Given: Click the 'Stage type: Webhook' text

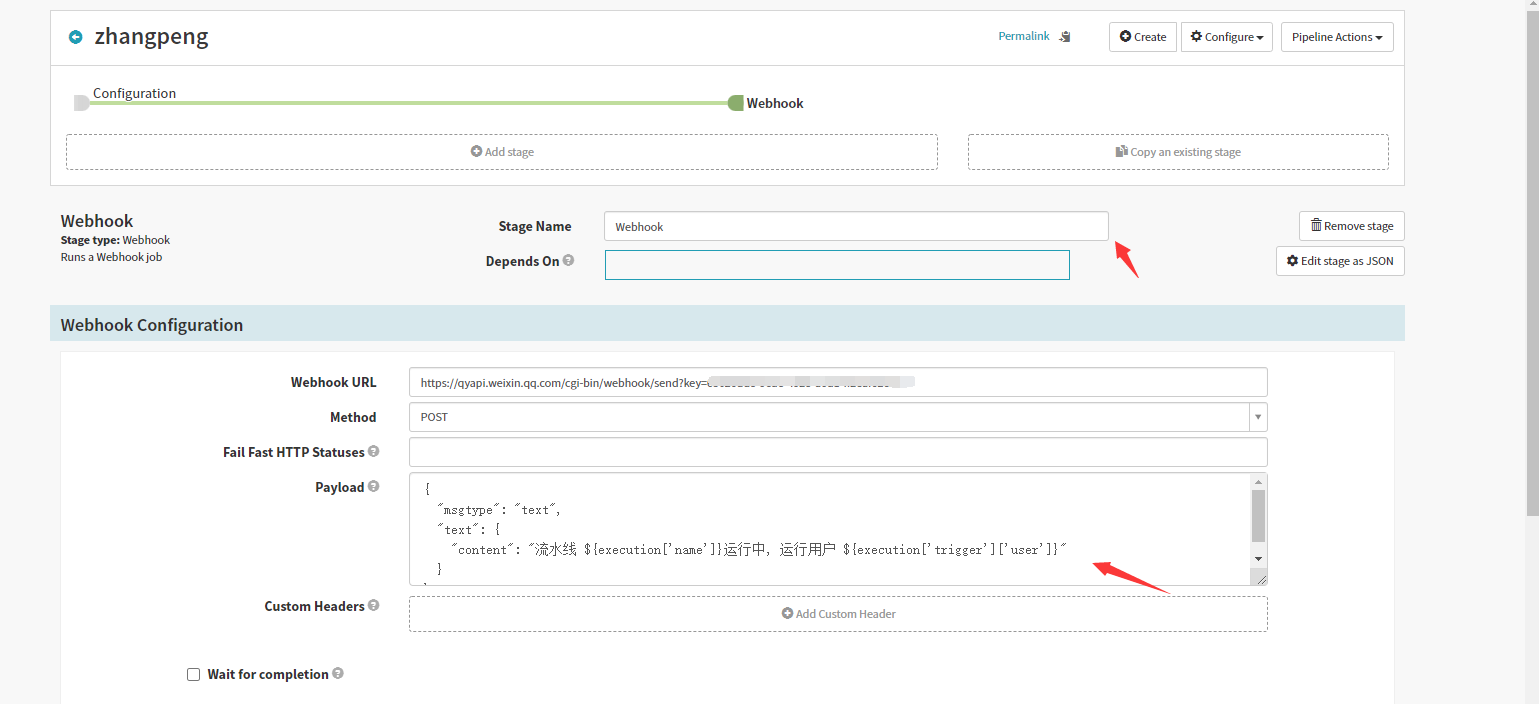Looking at the screenshot, I should point(115,240).
